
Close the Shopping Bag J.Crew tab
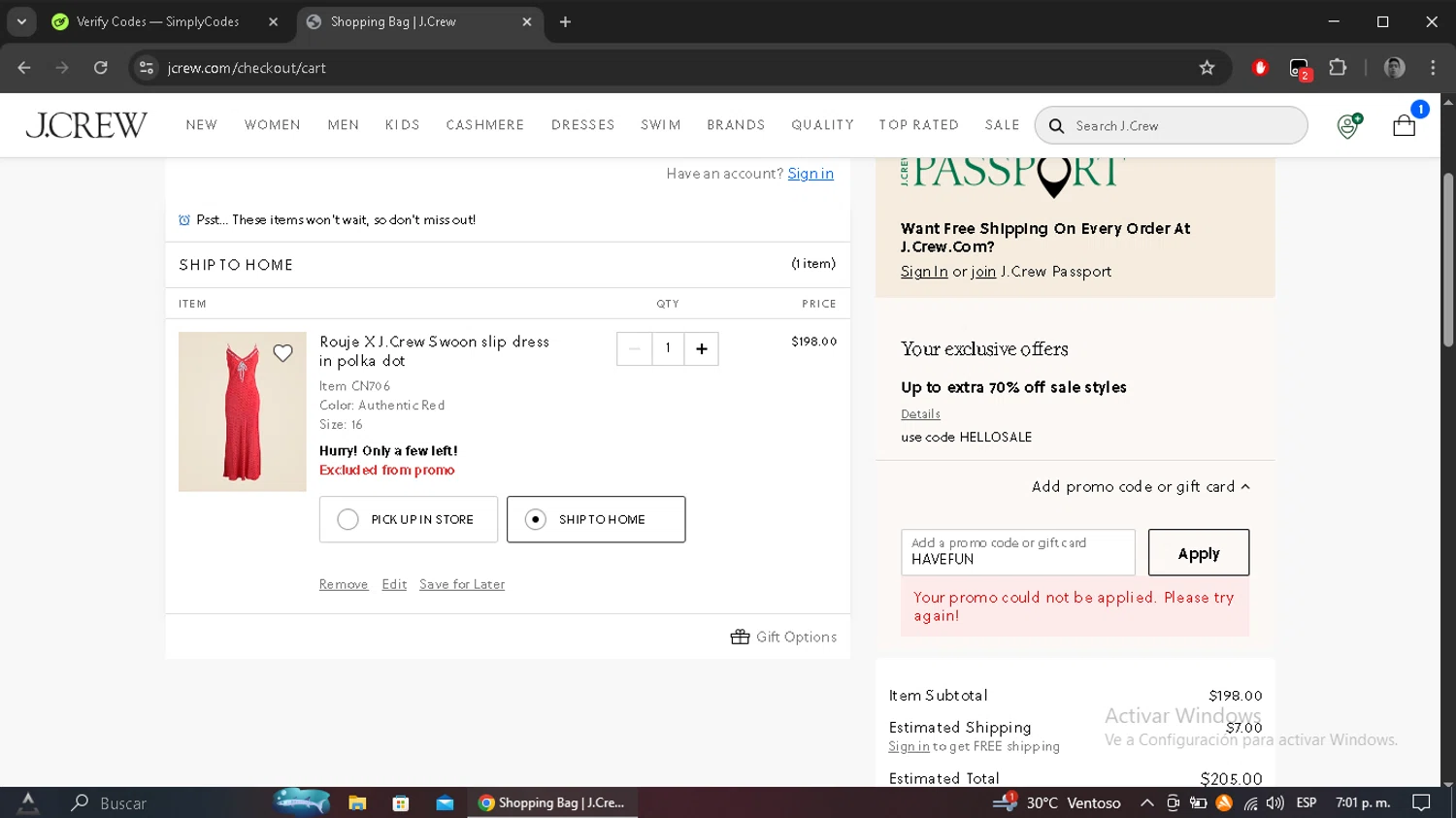coord(527,21)
